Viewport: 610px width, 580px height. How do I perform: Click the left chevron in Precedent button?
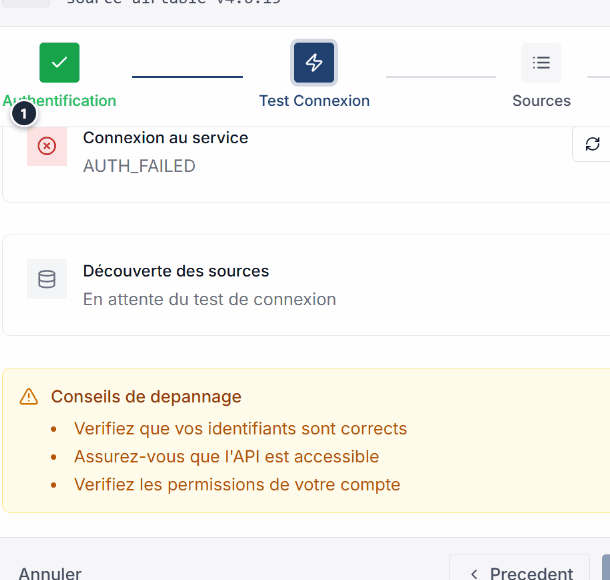(x=474, y=573)
